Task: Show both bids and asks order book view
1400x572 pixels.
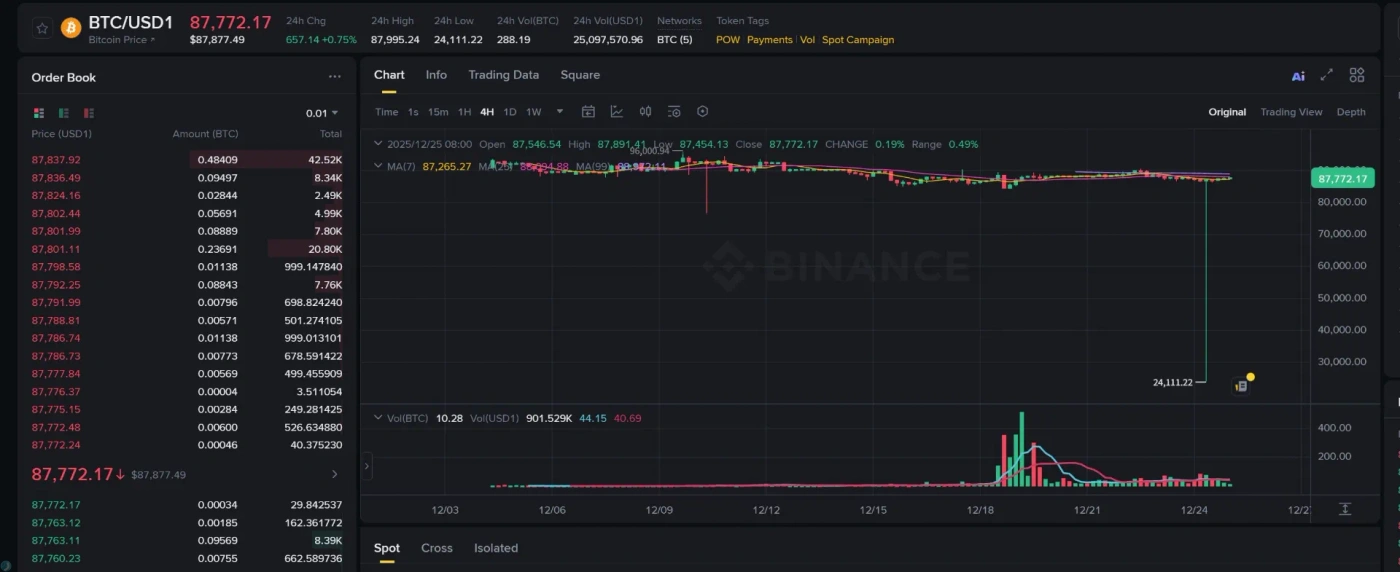Action: click(x=39, y=113)
